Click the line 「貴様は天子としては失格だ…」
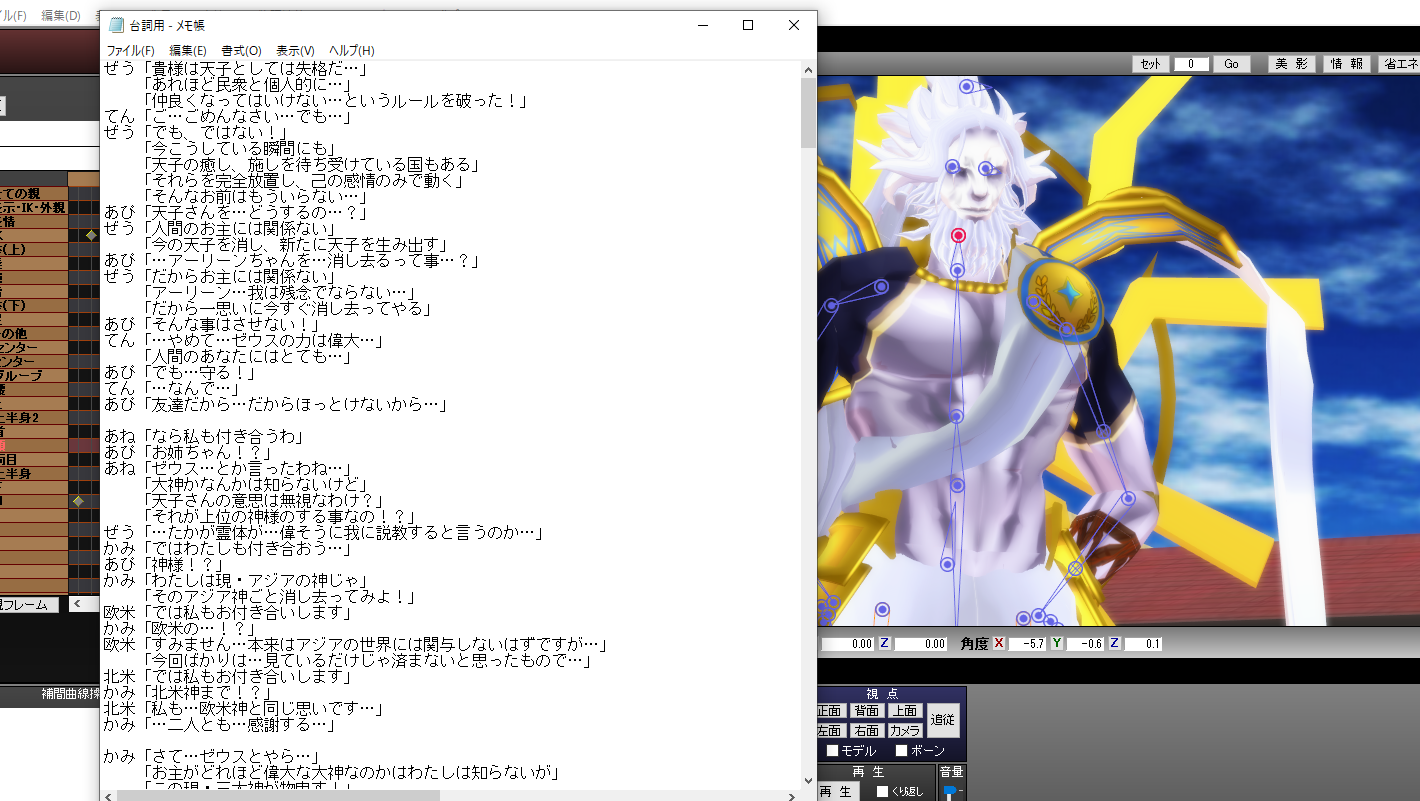This screenshot has width=1420, height=801. tap(255, 69)
